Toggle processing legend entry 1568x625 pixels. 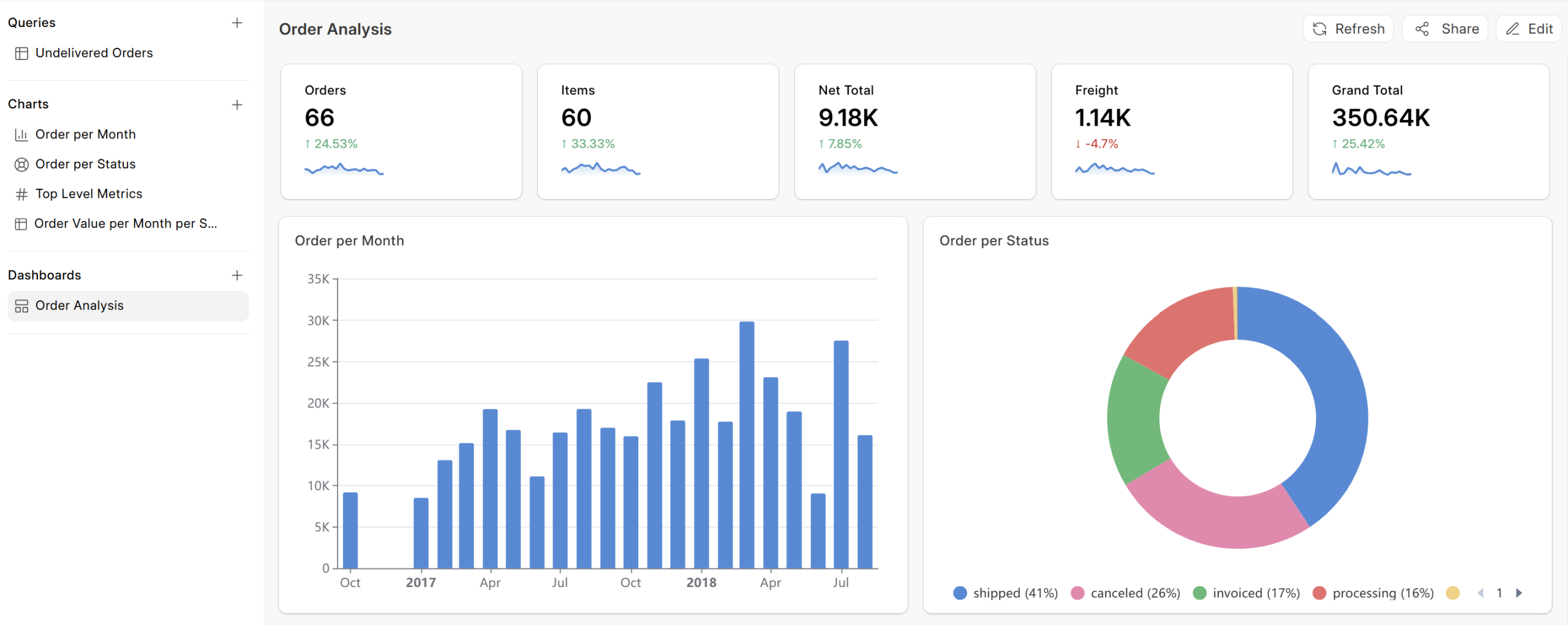(1374, 593)
